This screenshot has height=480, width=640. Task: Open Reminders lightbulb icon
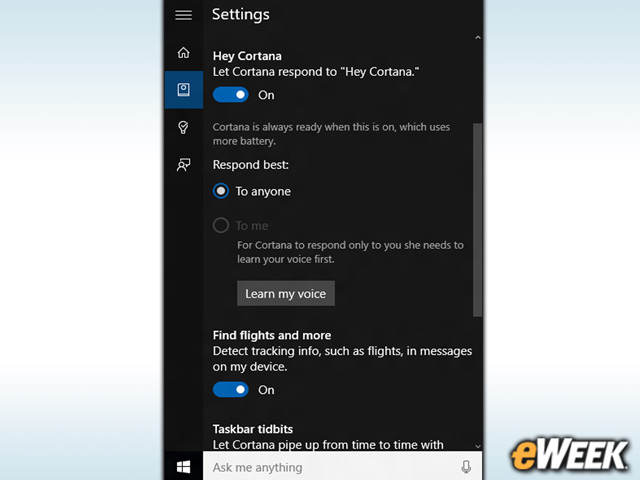[183, 127]
